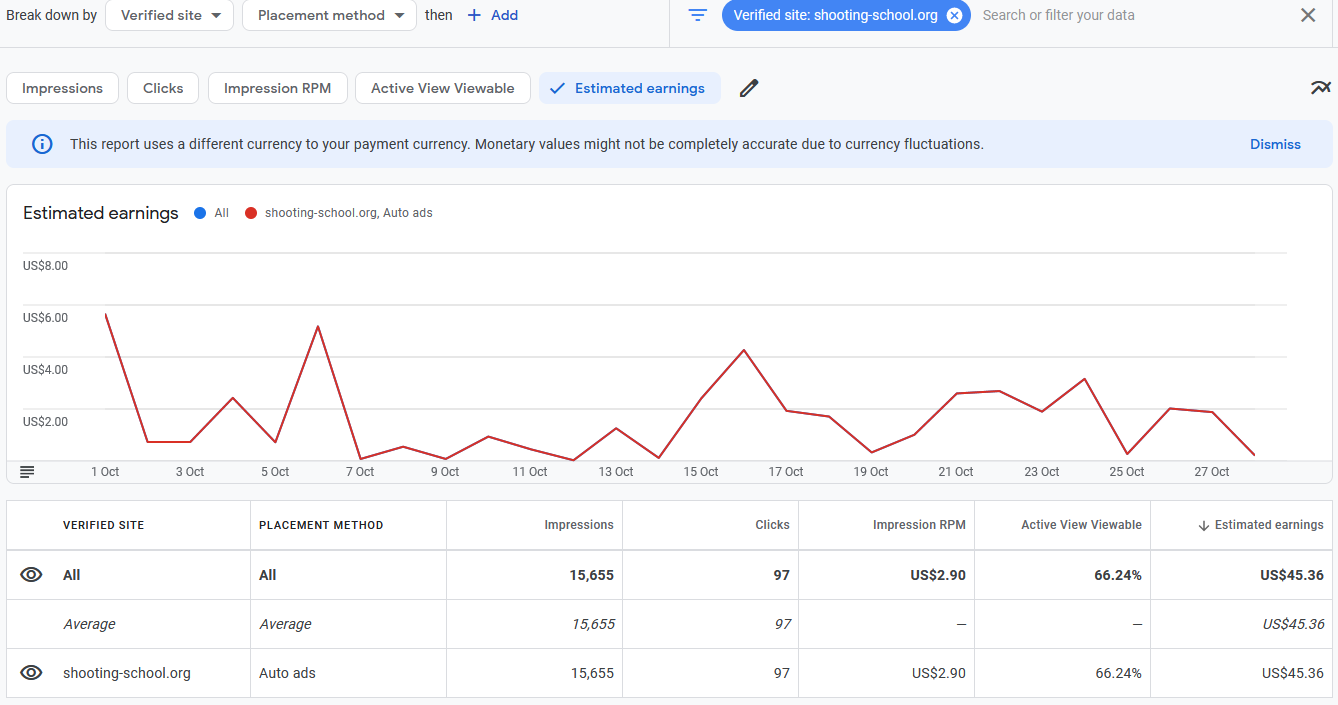Click the shooting-school.org site name cell
Viewport: 1338px width, 705px height.
click(x=127, y=673)
